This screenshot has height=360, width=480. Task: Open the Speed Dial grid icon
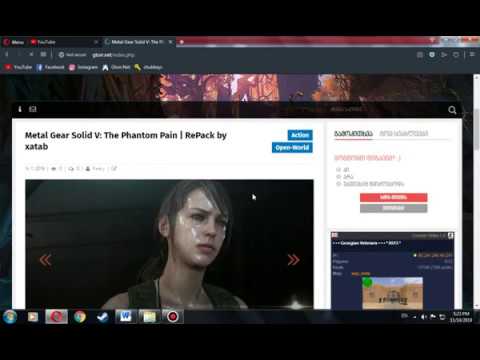coord(43,54)
